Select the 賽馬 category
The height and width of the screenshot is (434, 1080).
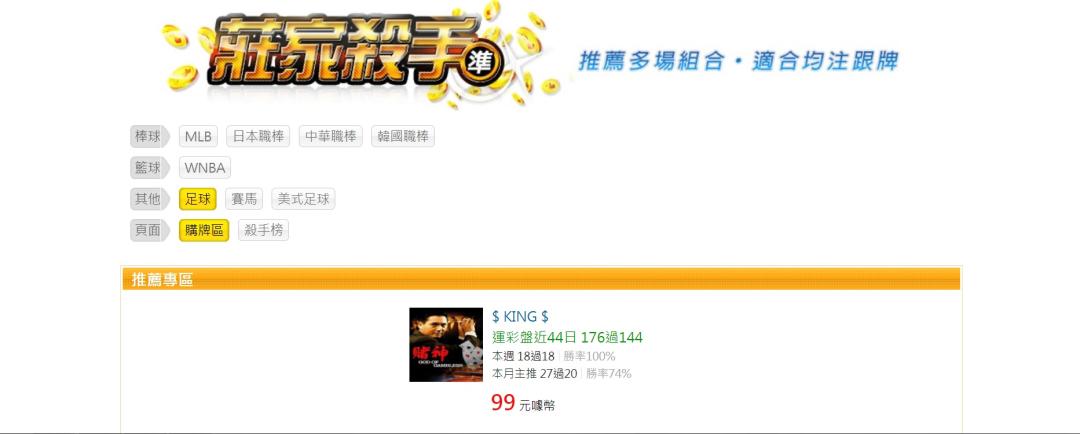[x=244, y=200]
